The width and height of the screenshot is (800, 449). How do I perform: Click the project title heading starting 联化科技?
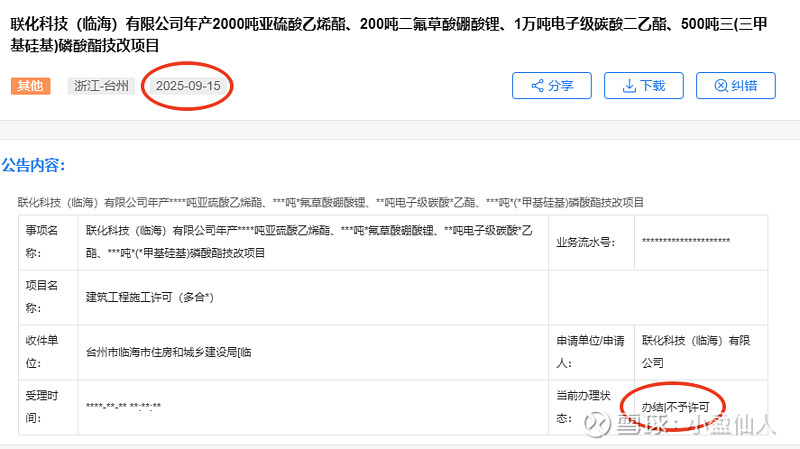(x=389, y=35)
